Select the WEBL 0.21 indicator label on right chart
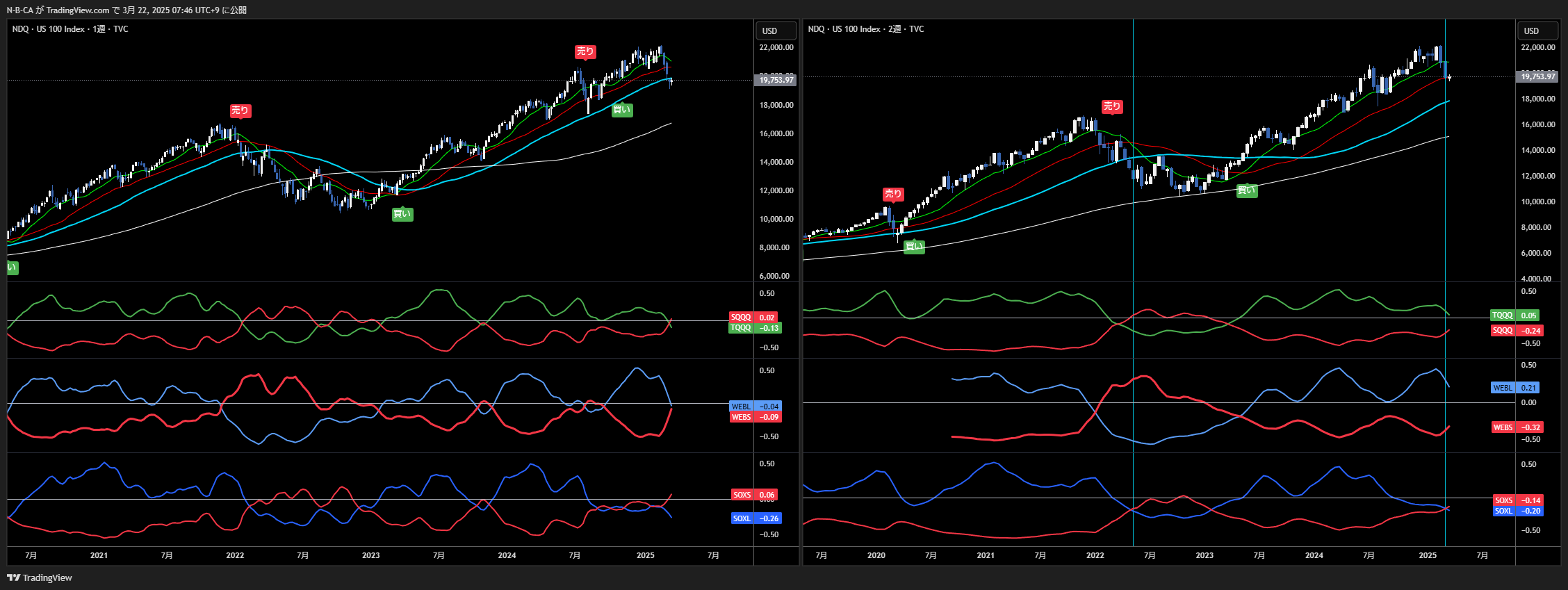This screenshot has height=590, width=1568. pos(1514,388)
